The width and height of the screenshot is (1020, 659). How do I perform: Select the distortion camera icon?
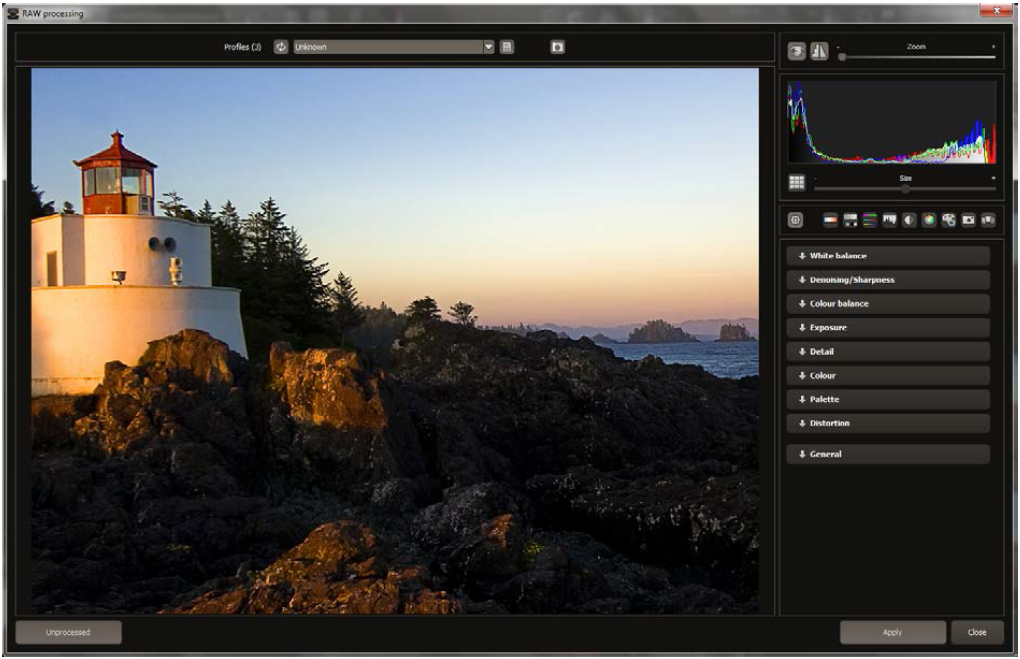coord(969,220)
